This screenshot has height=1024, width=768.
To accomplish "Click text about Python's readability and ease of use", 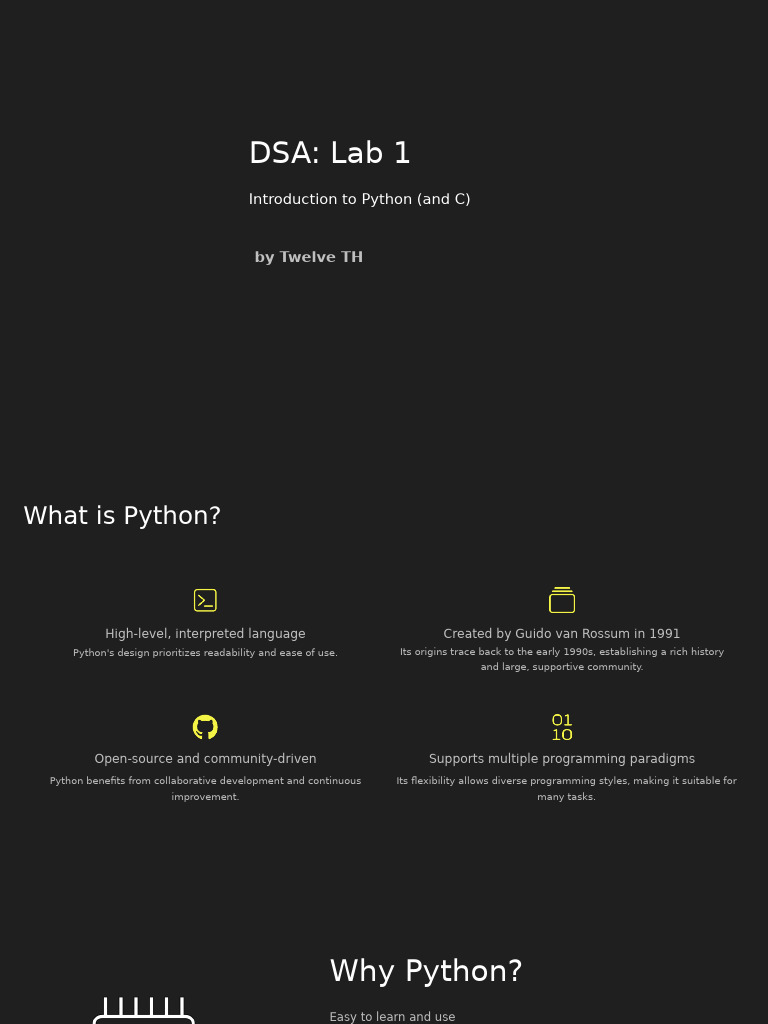I will [x=205, y=653].
